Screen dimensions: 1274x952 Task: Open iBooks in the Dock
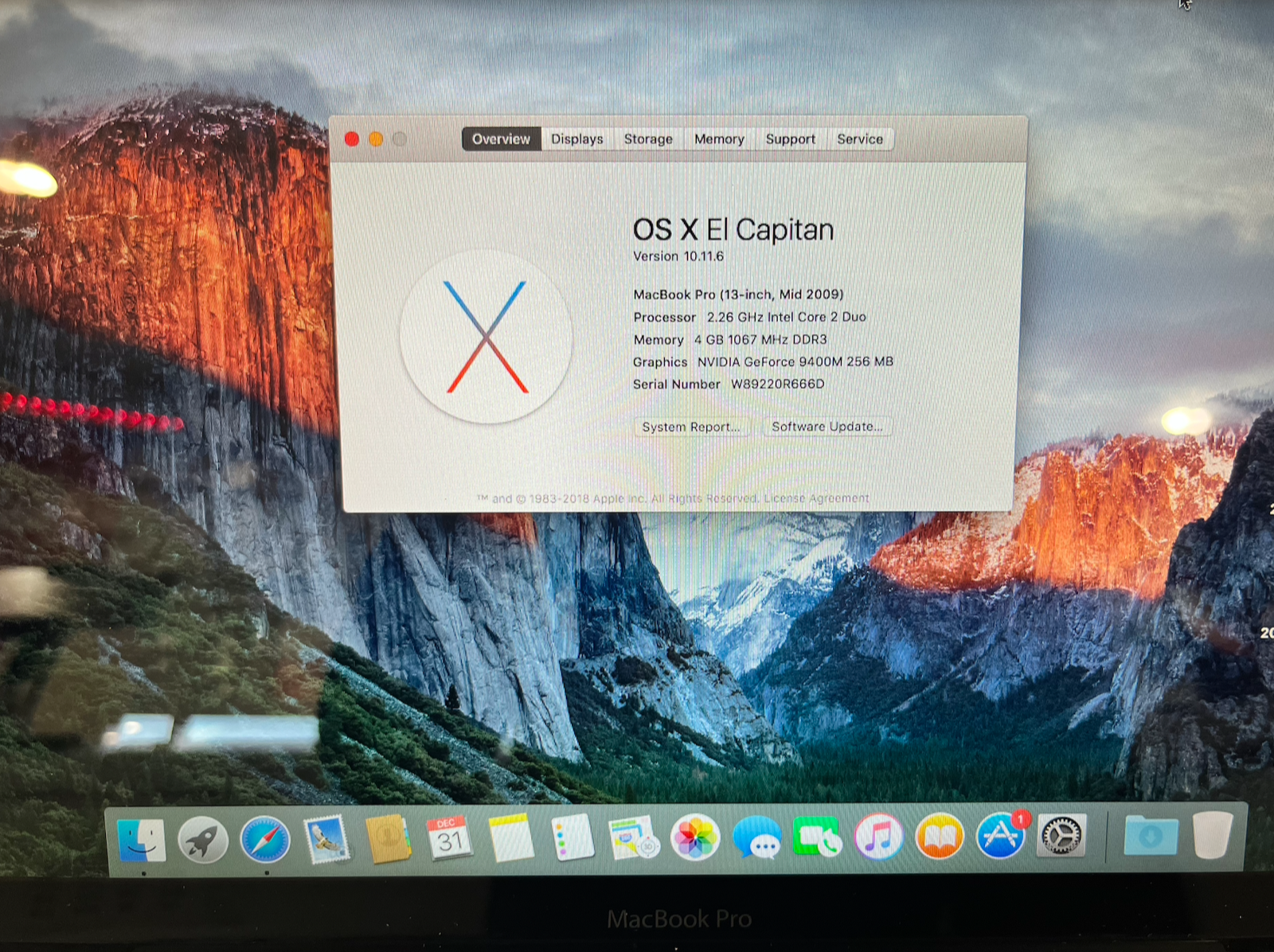940,837
